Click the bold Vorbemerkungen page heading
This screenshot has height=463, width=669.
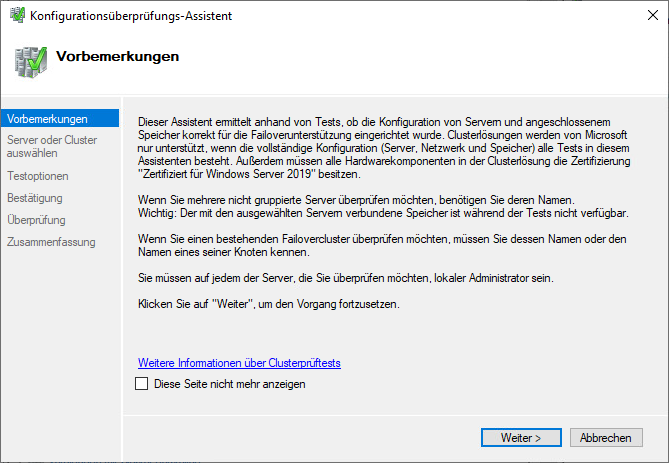118,56
